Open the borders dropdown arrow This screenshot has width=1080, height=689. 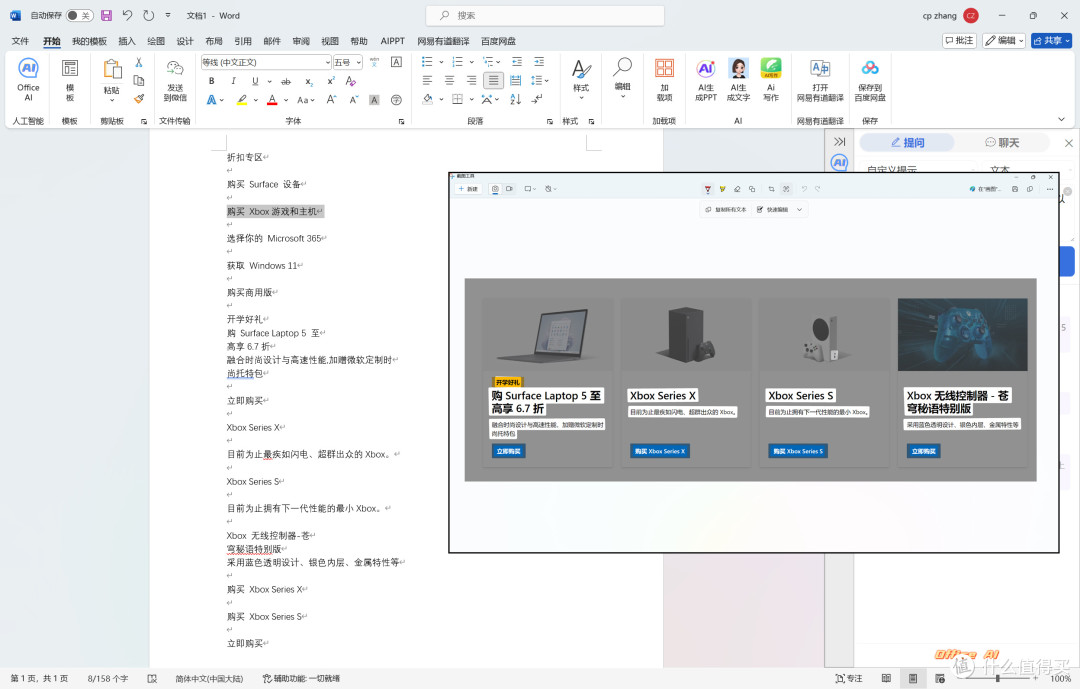point(470,99)
